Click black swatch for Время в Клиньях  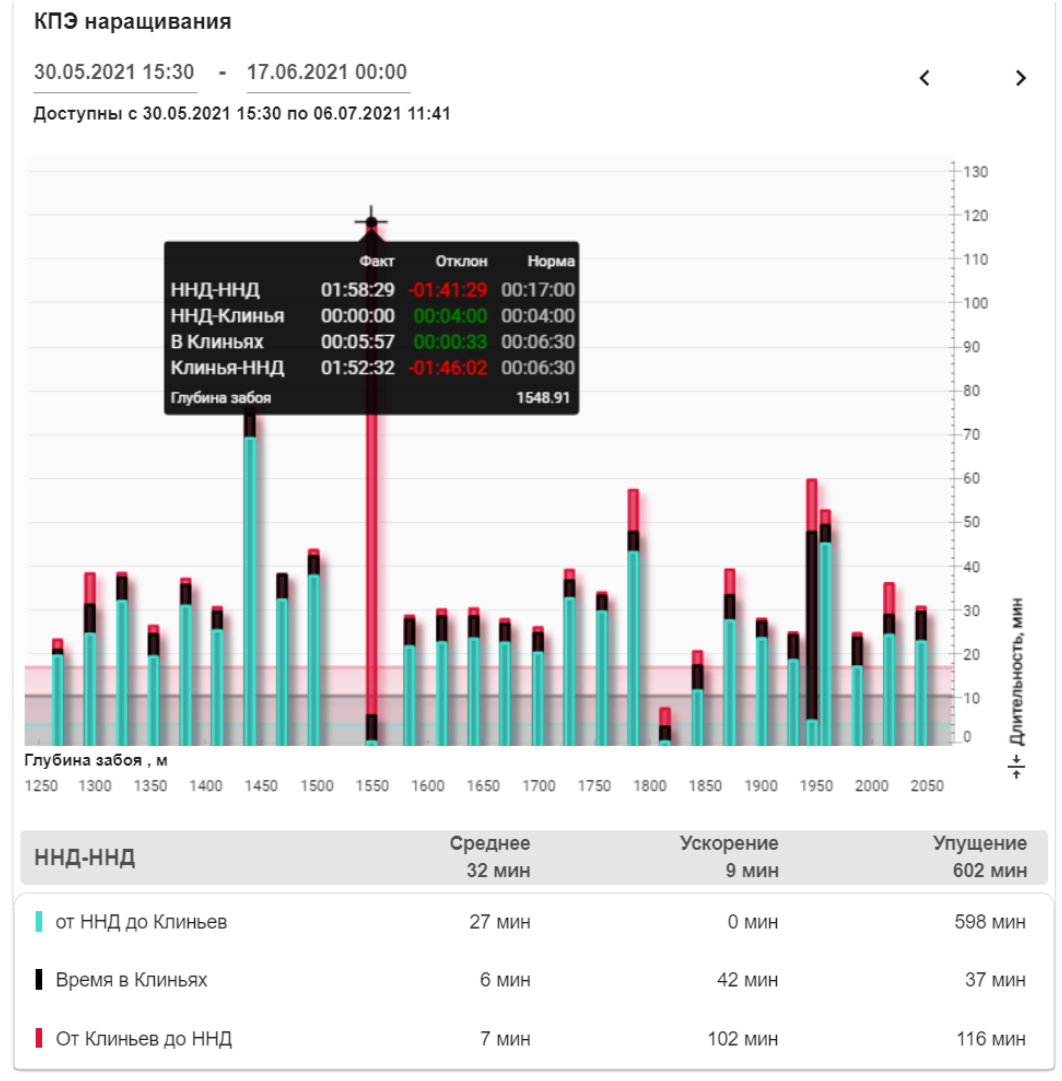pos(39,980)
